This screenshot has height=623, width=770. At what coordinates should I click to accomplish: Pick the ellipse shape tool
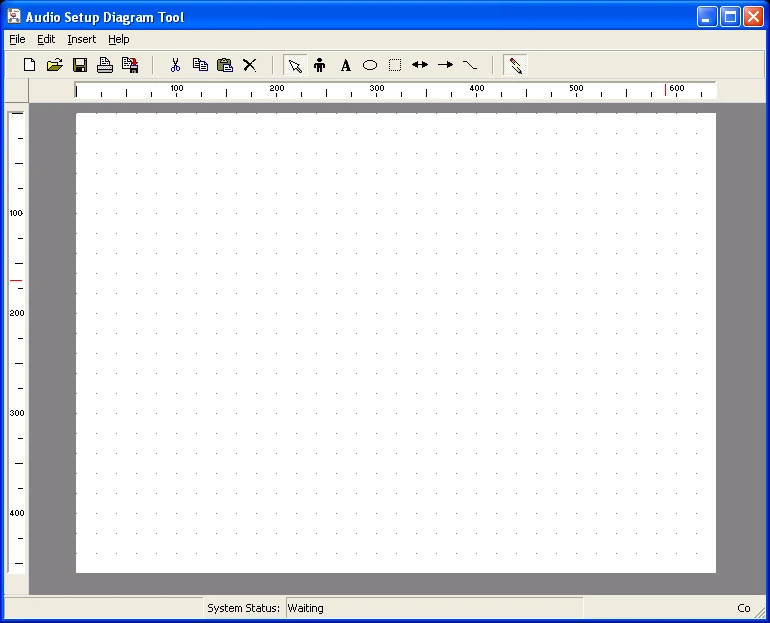click(x=370, y=65)
